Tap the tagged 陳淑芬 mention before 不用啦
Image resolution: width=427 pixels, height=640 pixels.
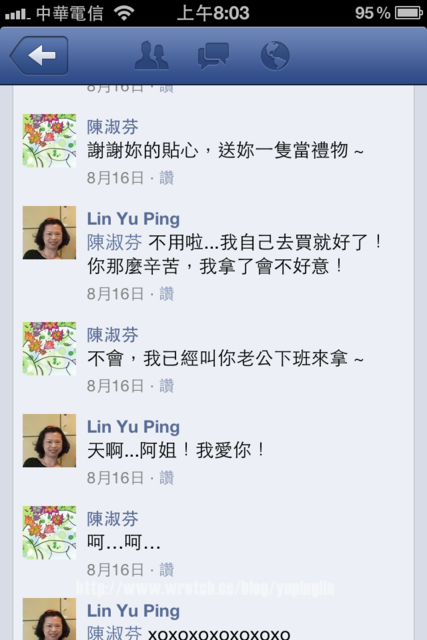pyautogui.click(x=115, y=242)
